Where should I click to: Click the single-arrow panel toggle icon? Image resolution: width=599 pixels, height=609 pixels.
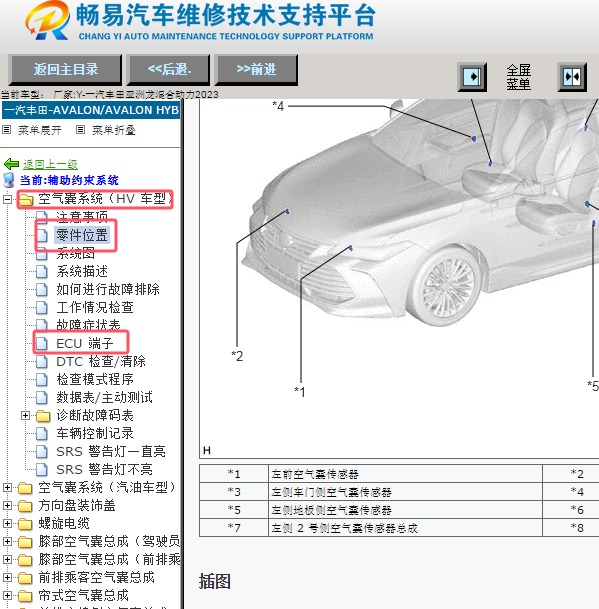click(472, 77)
